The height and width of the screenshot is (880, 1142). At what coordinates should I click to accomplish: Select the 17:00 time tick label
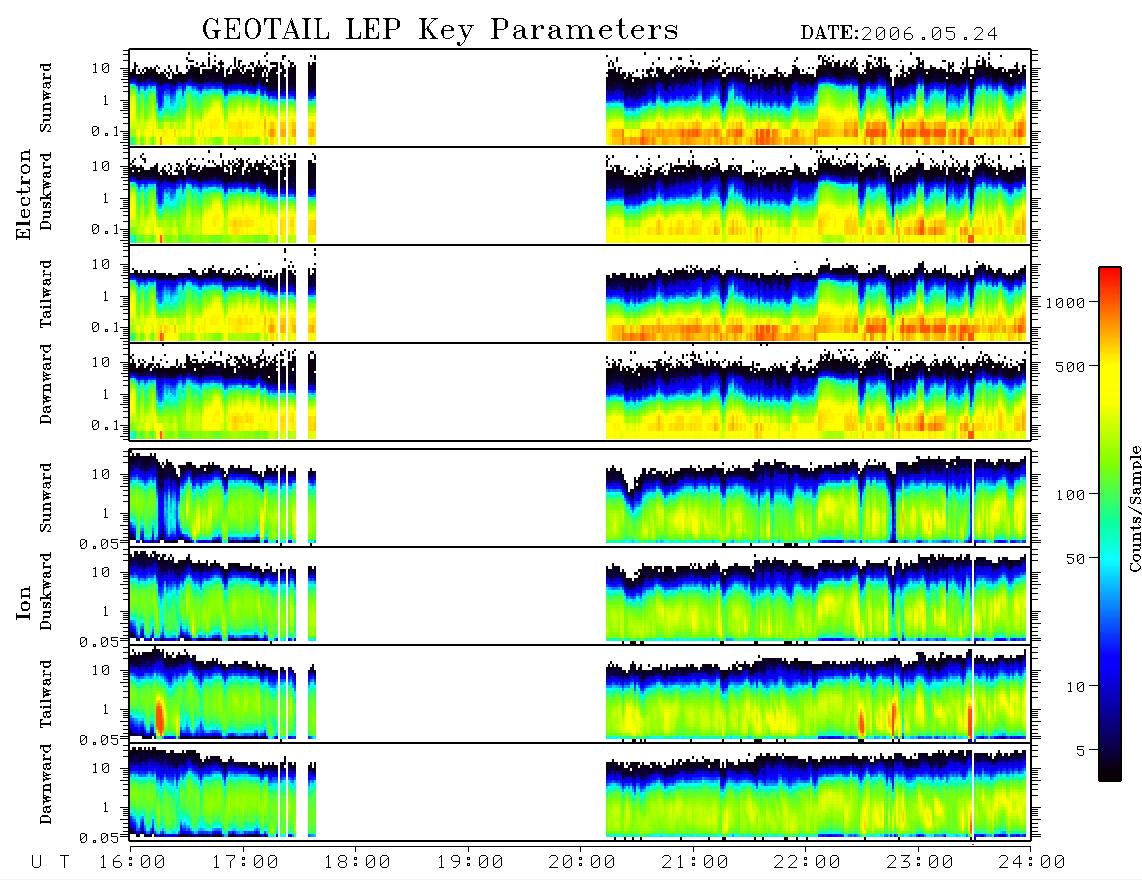(x=245, y=863)
